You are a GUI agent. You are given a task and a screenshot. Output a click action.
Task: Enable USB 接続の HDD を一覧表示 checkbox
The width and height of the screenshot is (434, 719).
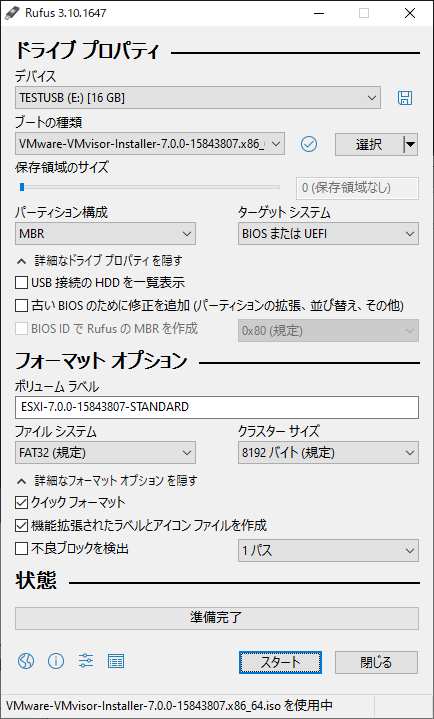click(22, 282)
